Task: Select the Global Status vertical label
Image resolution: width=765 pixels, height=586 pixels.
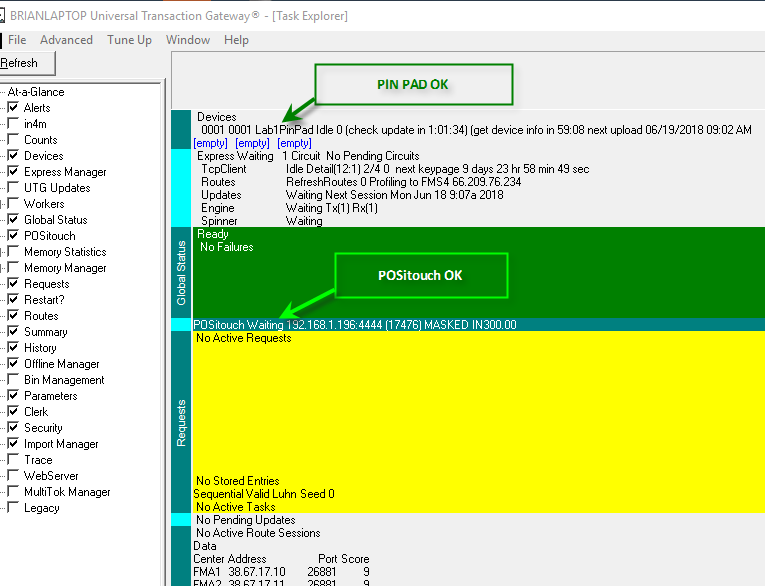Action: (x=181, y=272)
